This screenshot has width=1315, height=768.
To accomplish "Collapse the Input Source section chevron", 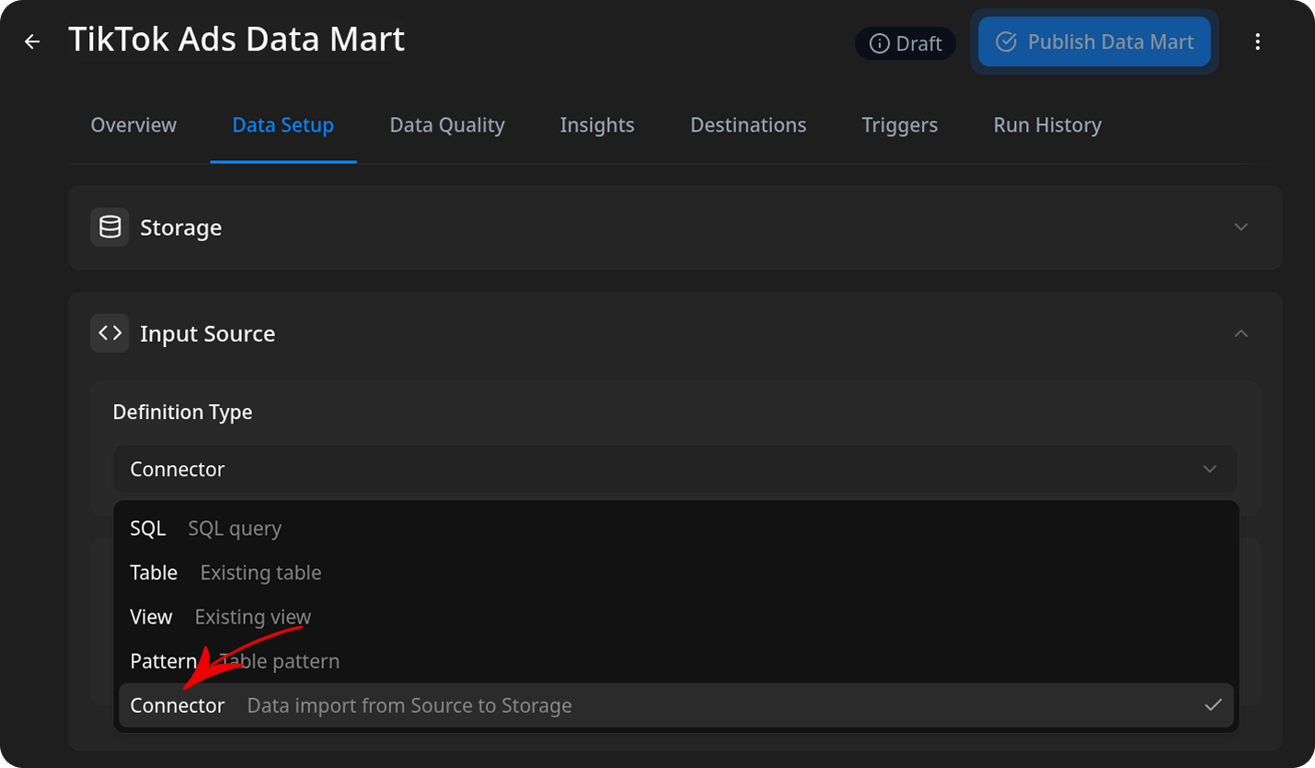I will 1241,333.
